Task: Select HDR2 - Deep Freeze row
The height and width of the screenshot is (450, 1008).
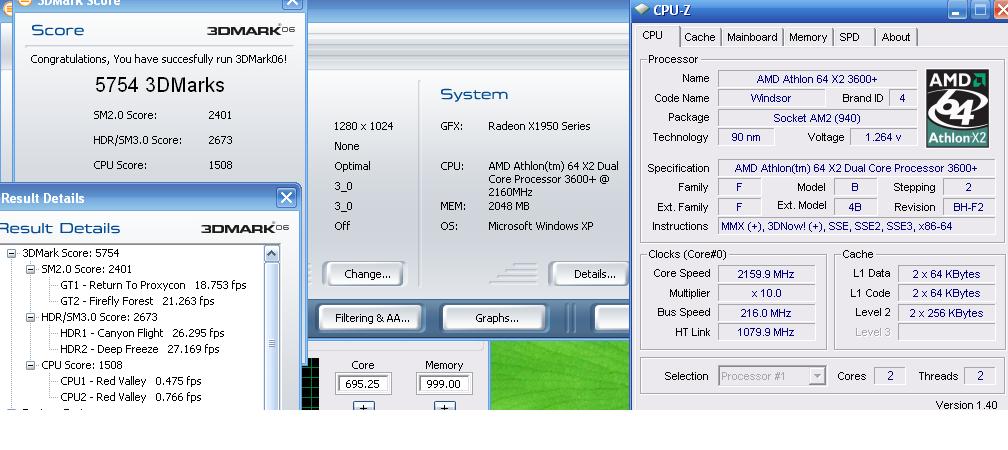Action: tap(140, 350)
